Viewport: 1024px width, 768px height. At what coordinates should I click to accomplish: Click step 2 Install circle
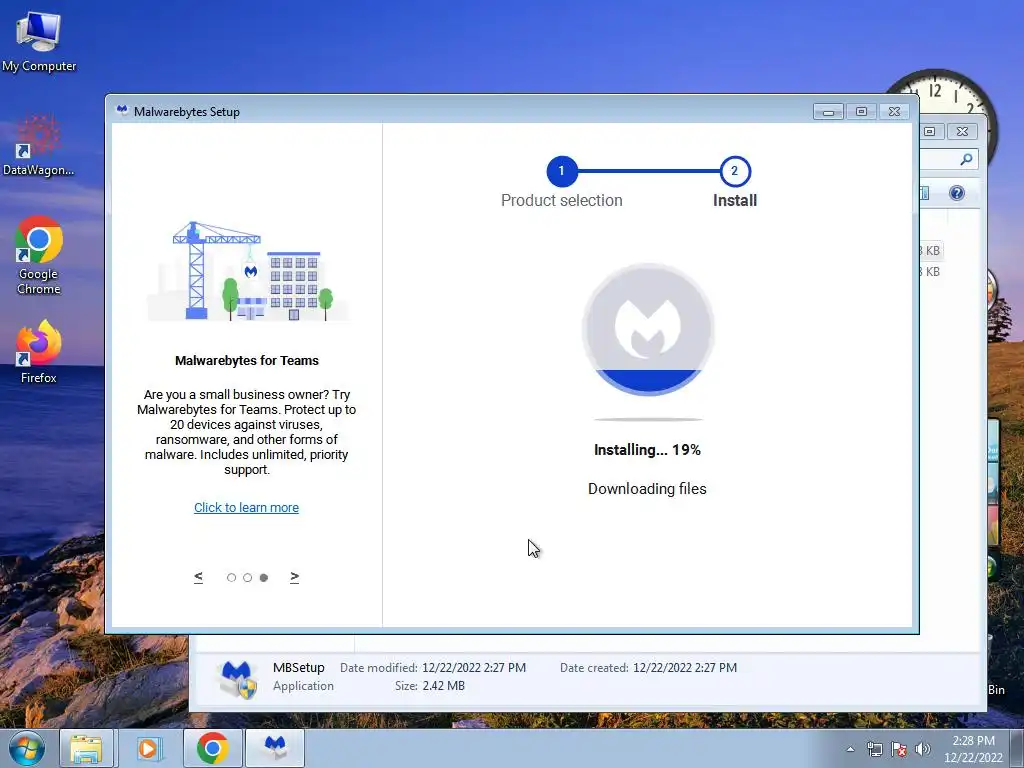tap(735, 171)
